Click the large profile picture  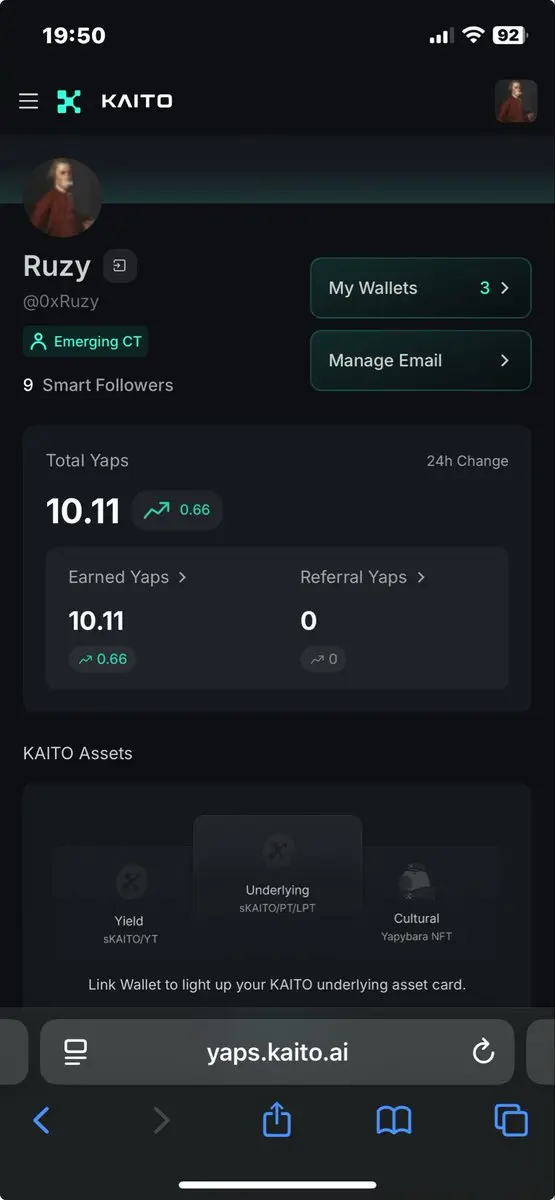(62, 197)
